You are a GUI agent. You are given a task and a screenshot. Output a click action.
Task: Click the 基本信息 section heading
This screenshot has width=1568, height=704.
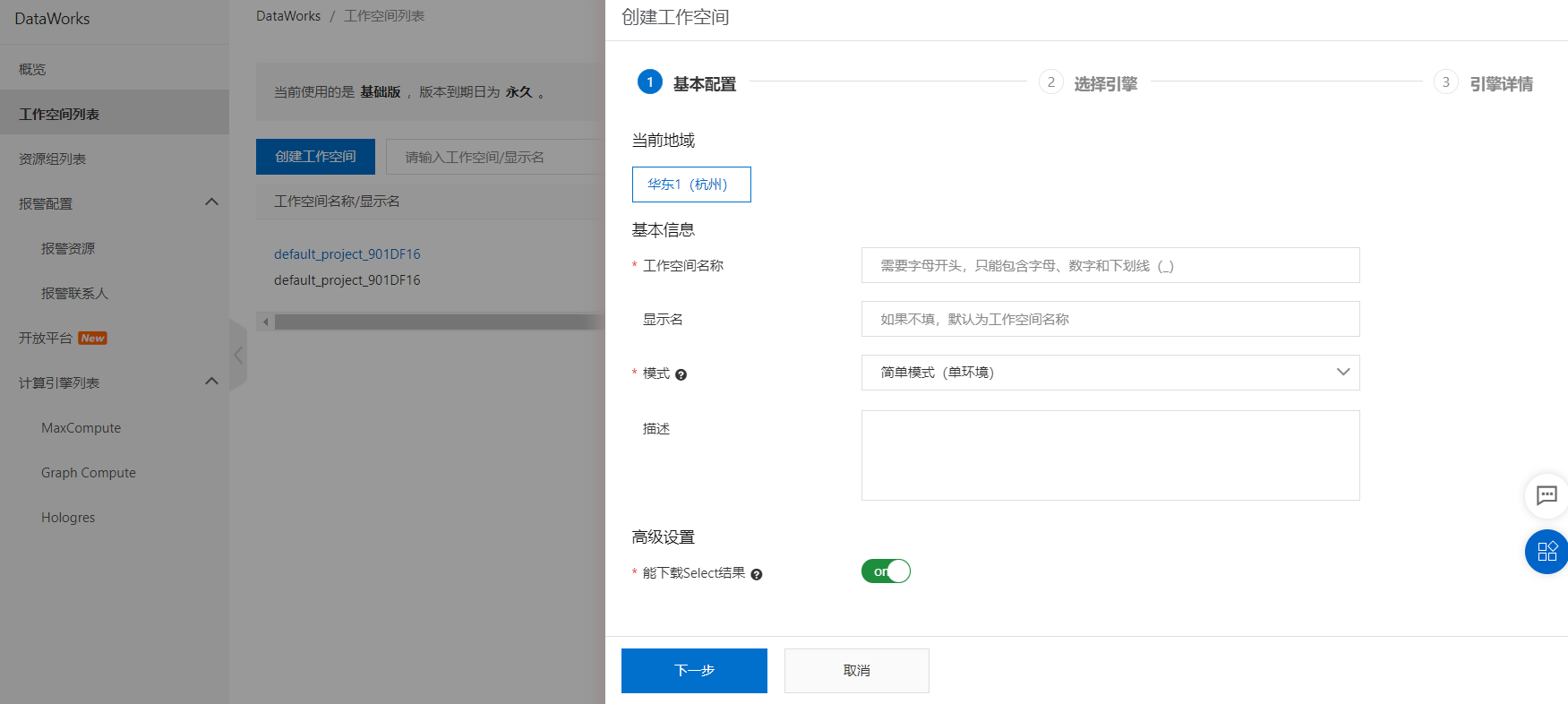[x=664, y=230]
